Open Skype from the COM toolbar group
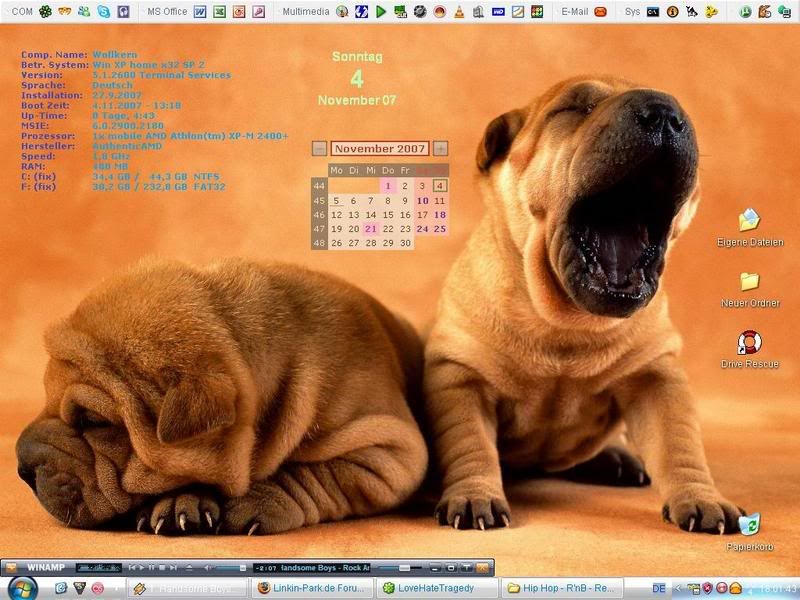The image size is (800, 600). coord(104,12)
